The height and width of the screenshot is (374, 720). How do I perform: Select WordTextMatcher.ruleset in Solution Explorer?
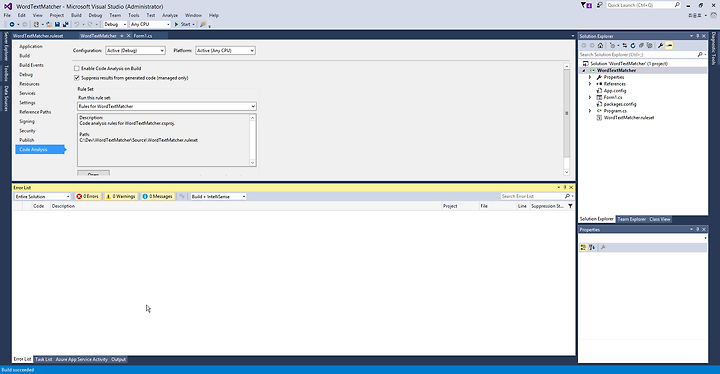(x=629, y=118)
